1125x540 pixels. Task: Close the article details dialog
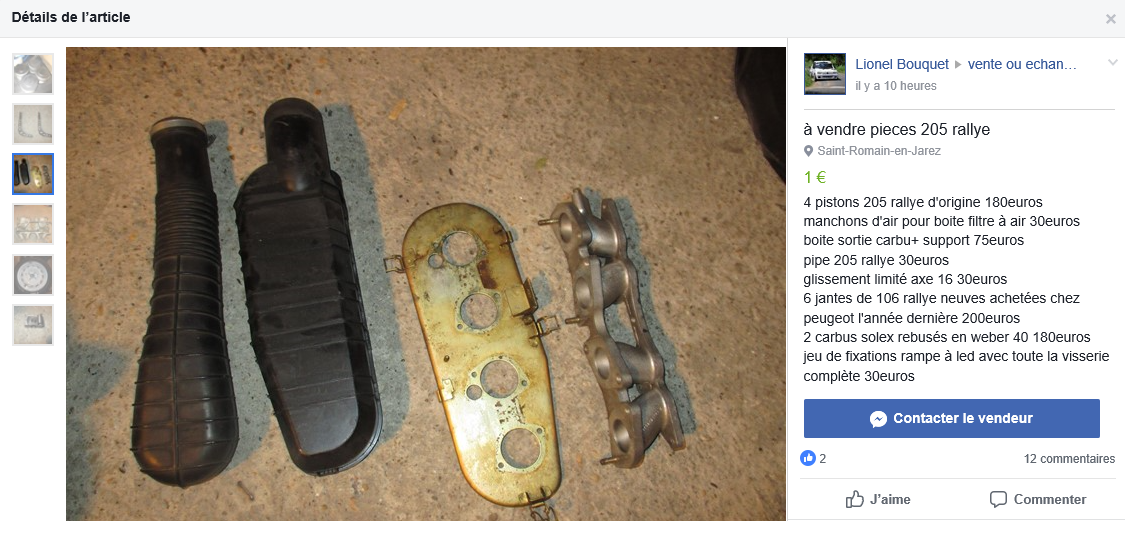point(1110,19)
